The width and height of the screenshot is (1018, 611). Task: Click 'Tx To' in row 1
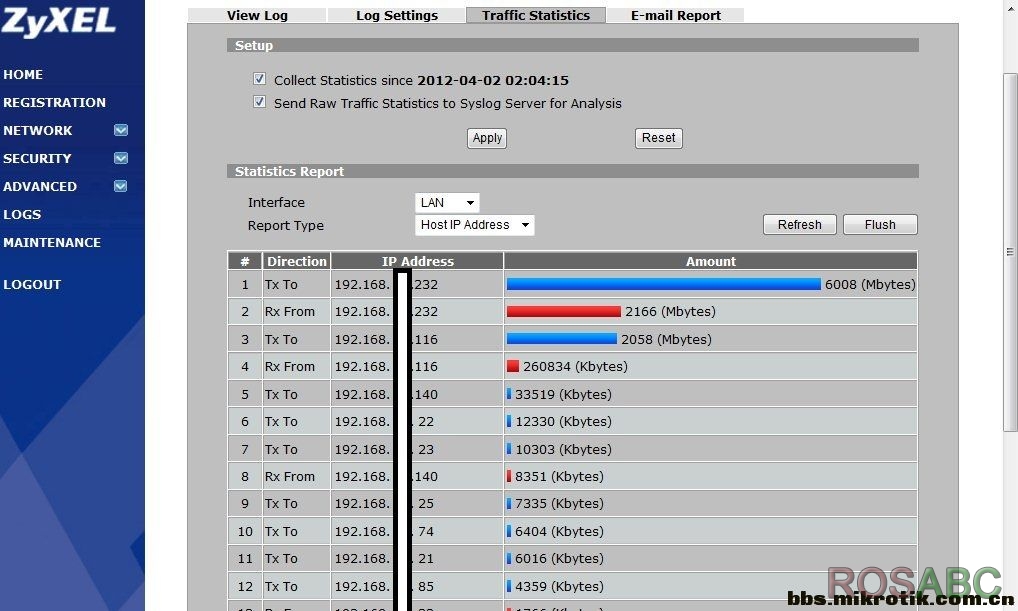[281, 284]
